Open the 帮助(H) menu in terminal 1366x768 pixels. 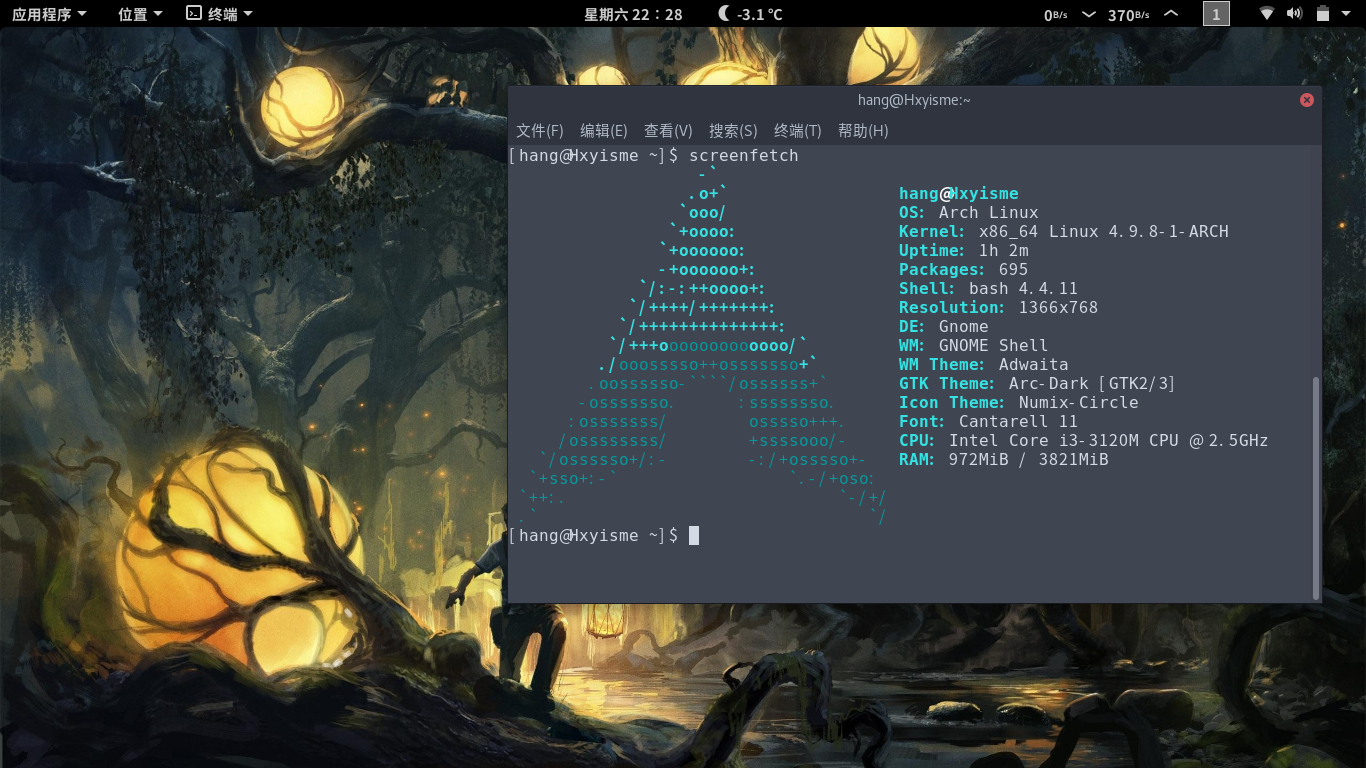tap(863, 131)
